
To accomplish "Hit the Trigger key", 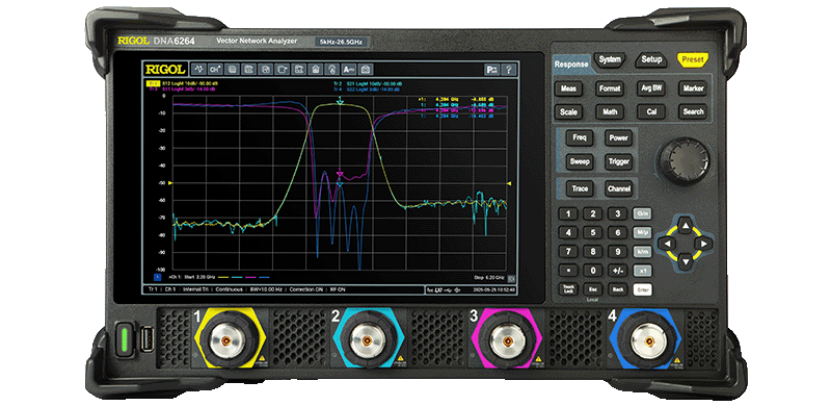I will (618, 162).
